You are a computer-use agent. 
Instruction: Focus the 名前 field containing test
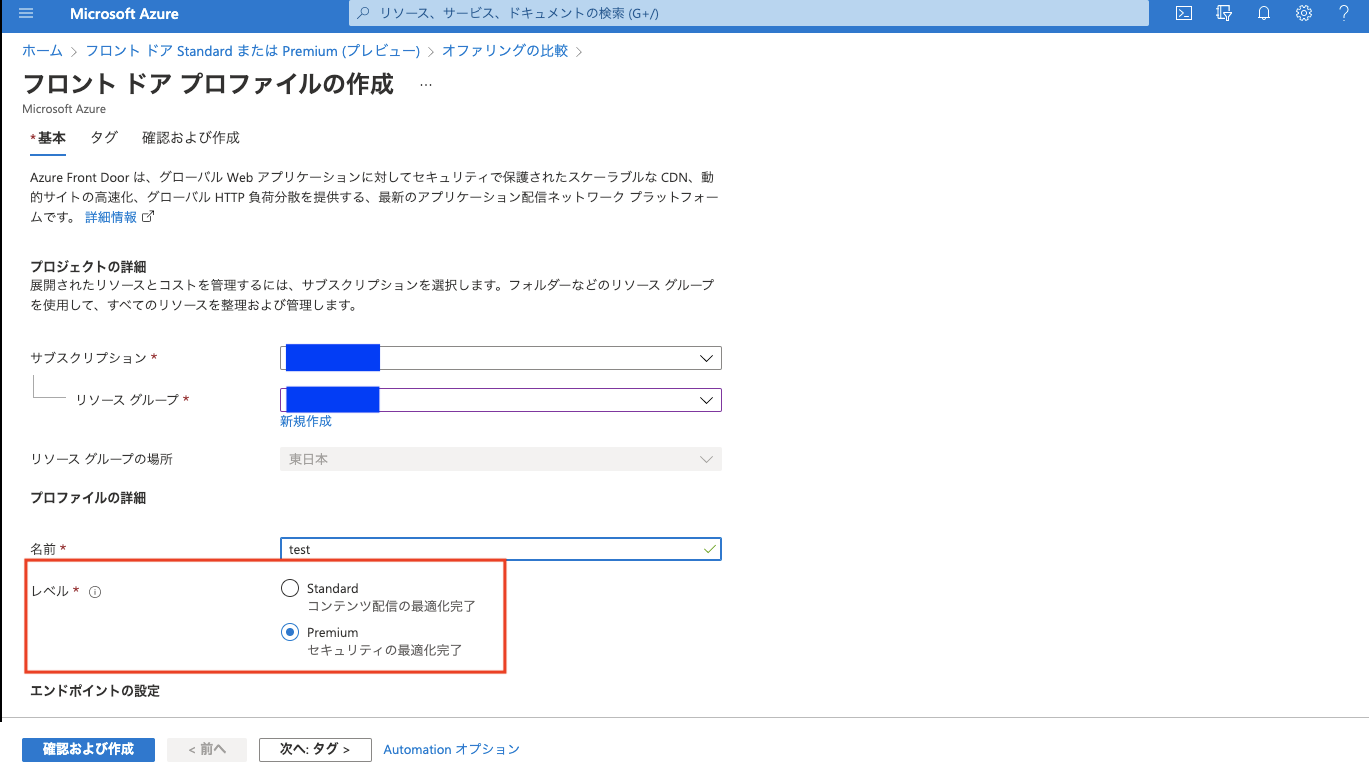501,549
